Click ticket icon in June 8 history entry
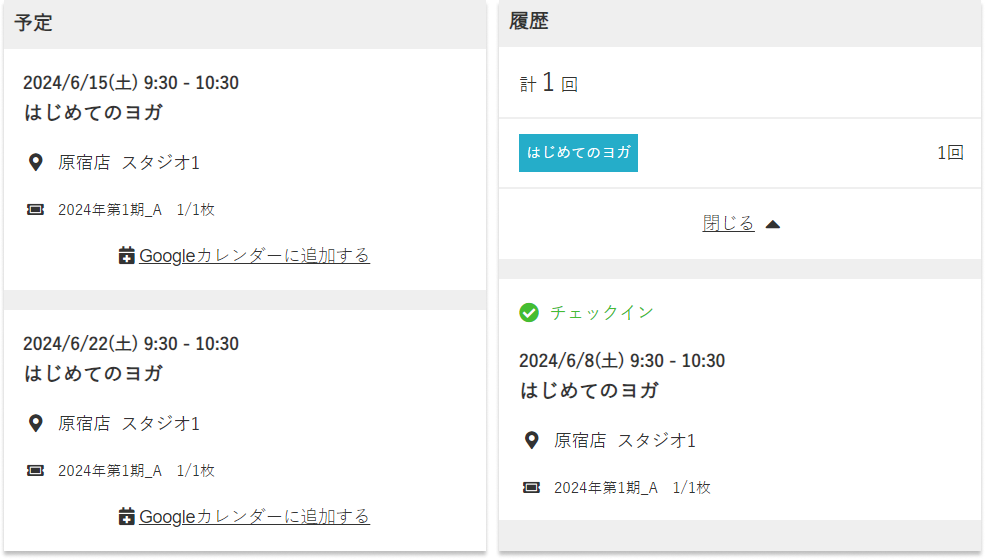The image size is (985, 559). (x=532, y=488)
